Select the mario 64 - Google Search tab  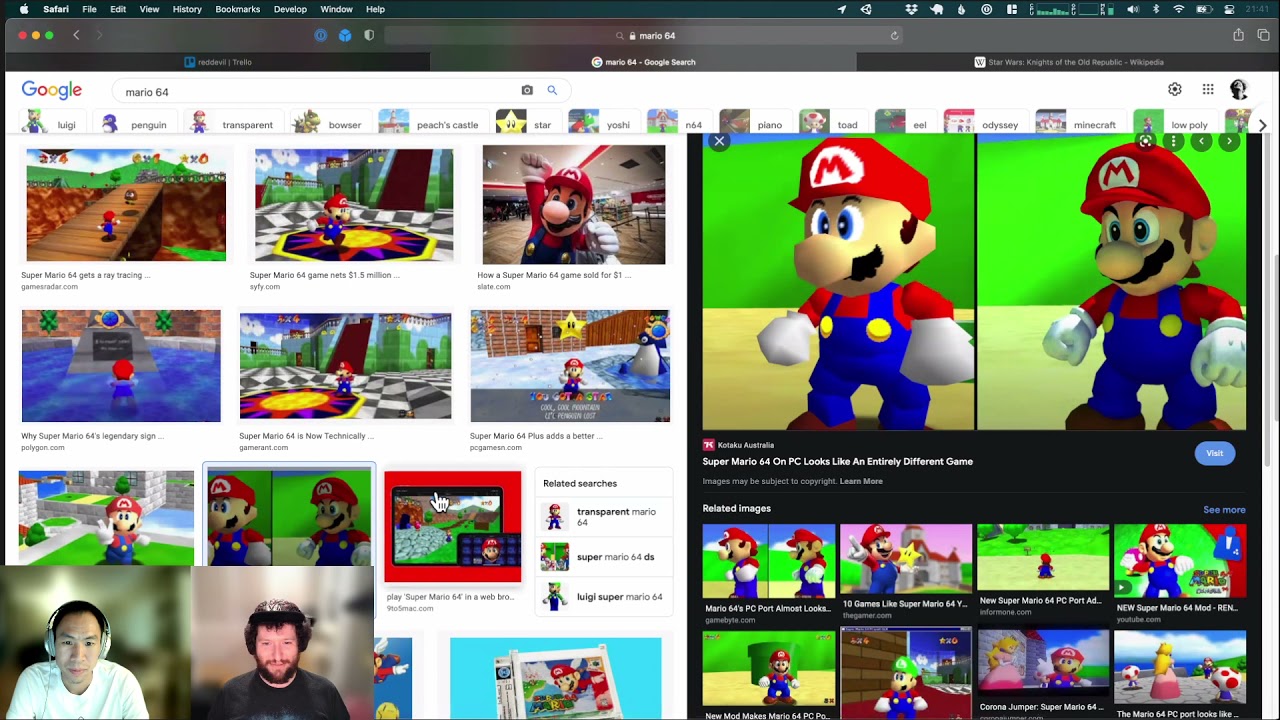tap(643, 62)
